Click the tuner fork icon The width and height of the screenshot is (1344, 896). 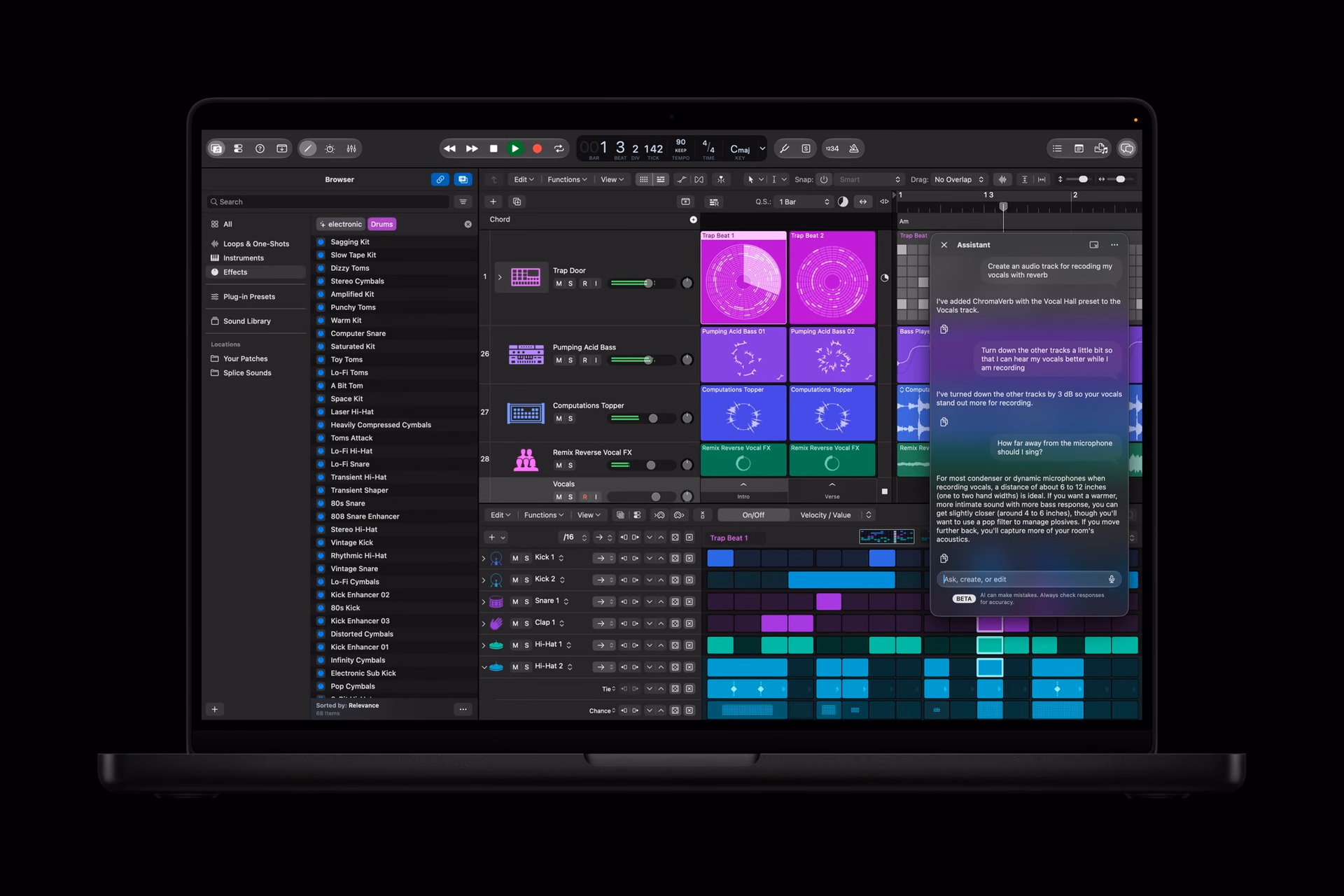pyautogui.click(x=785, y=148)
